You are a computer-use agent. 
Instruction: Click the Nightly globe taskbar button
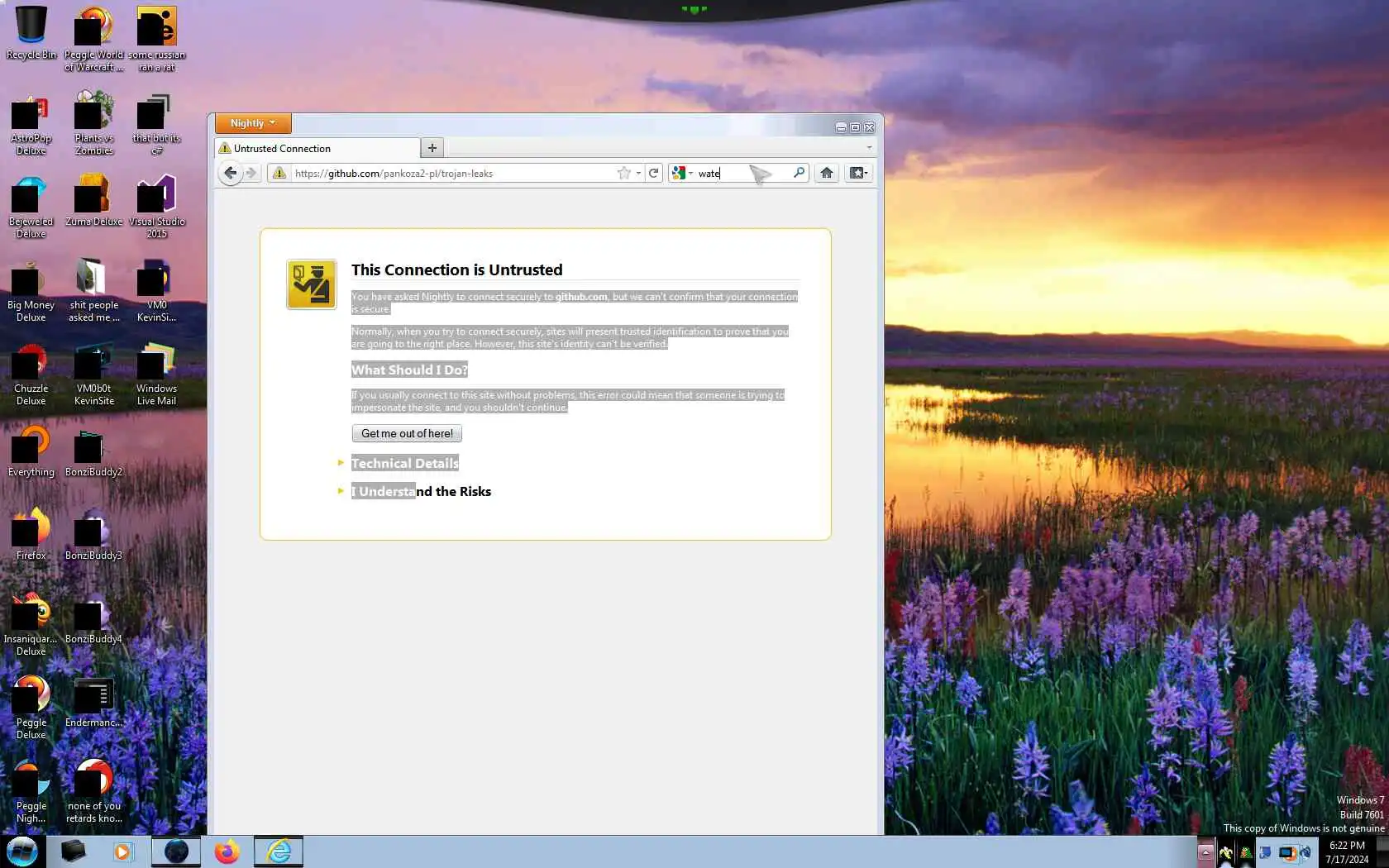click(x=176, y=851)
